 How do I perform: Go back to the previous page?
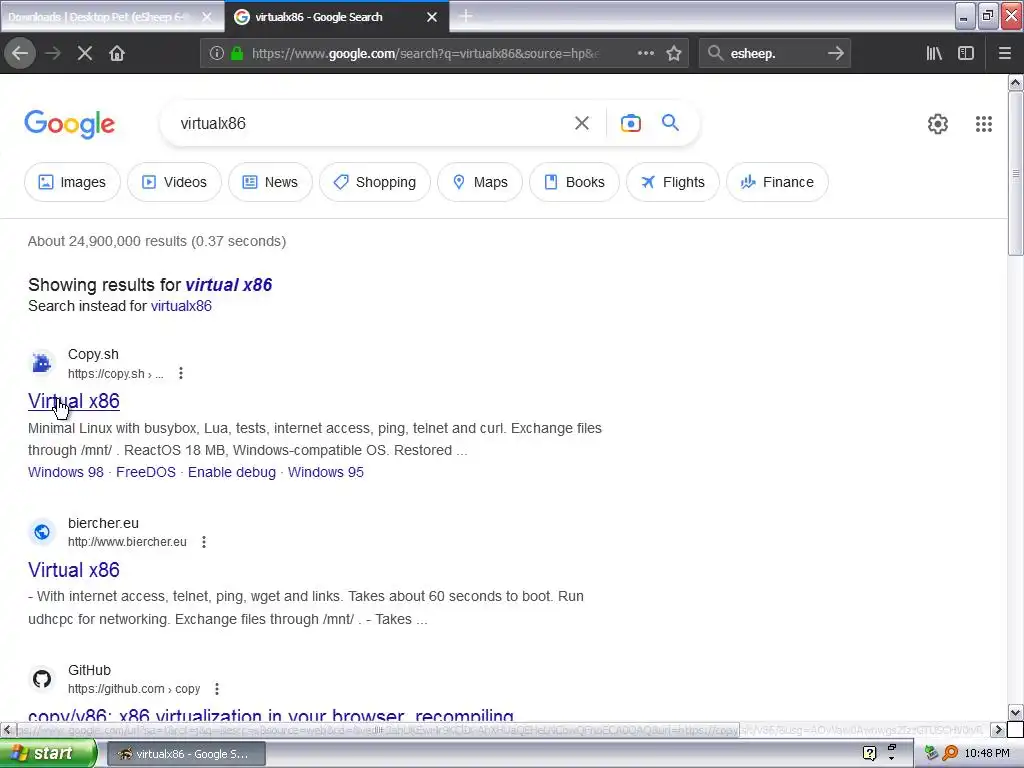pos(20,53)
